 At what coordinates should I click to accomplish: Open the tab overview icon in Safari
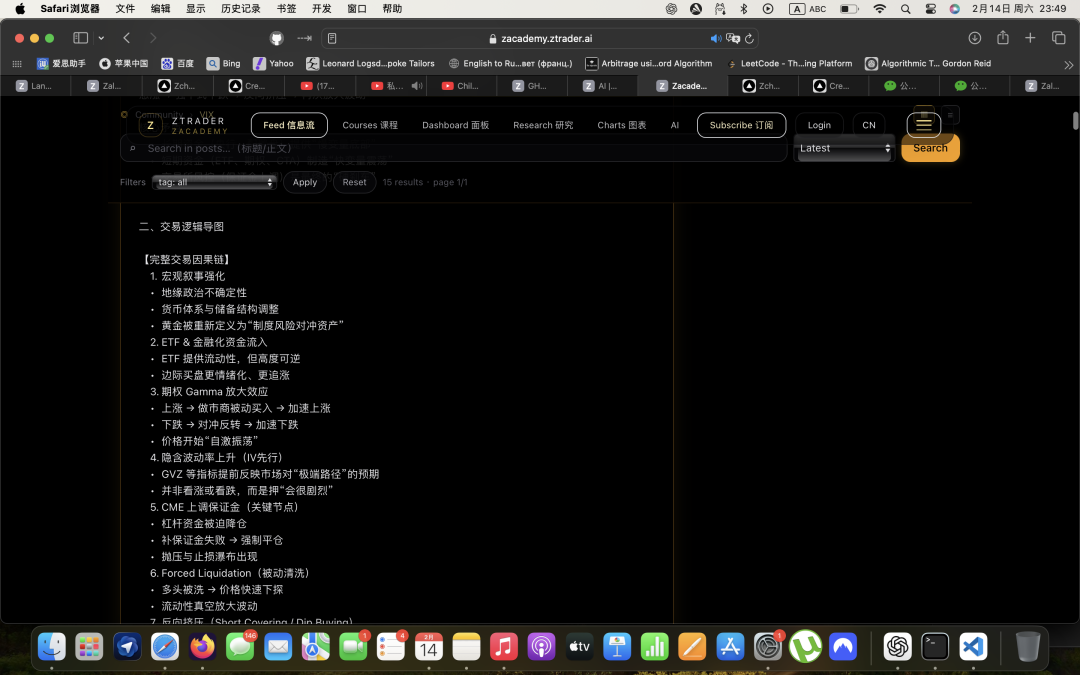pyautogui.click(x=1058, y=38)
